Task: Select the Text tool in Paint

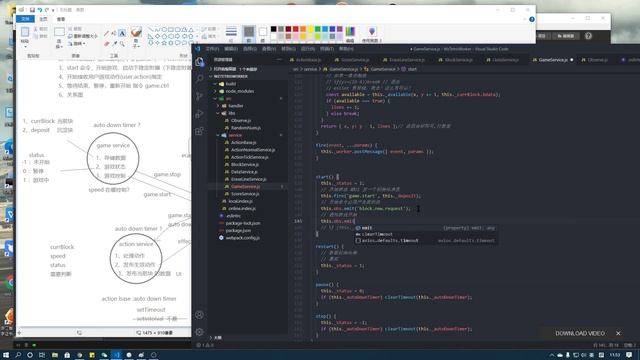Action: (x=122, y=33)
